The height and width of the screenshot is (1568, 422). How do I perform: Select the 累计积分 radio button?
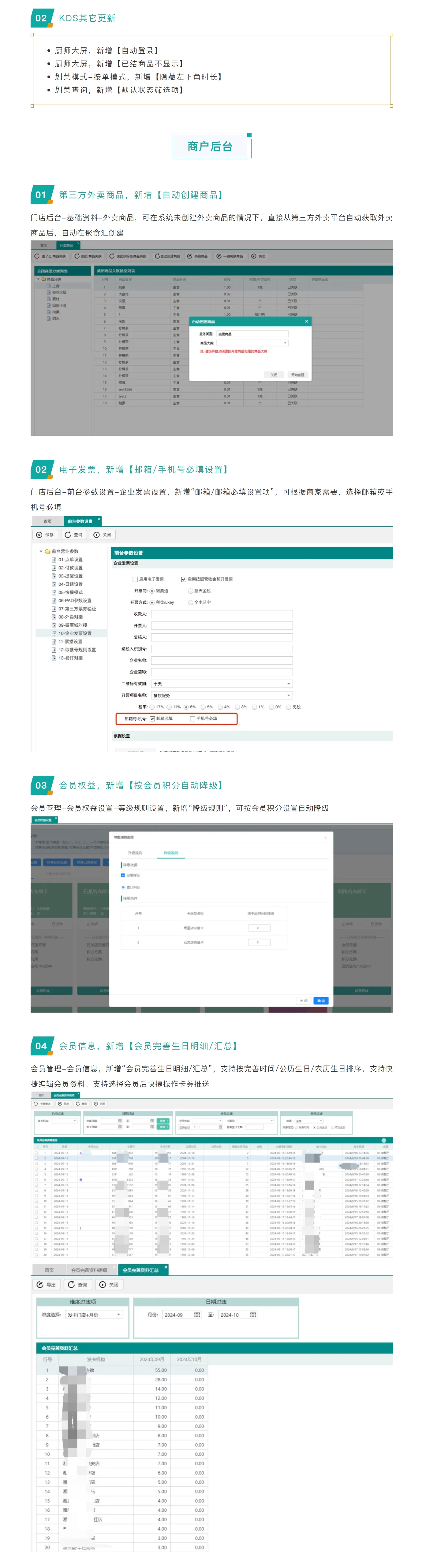click(x=123, y=887)
